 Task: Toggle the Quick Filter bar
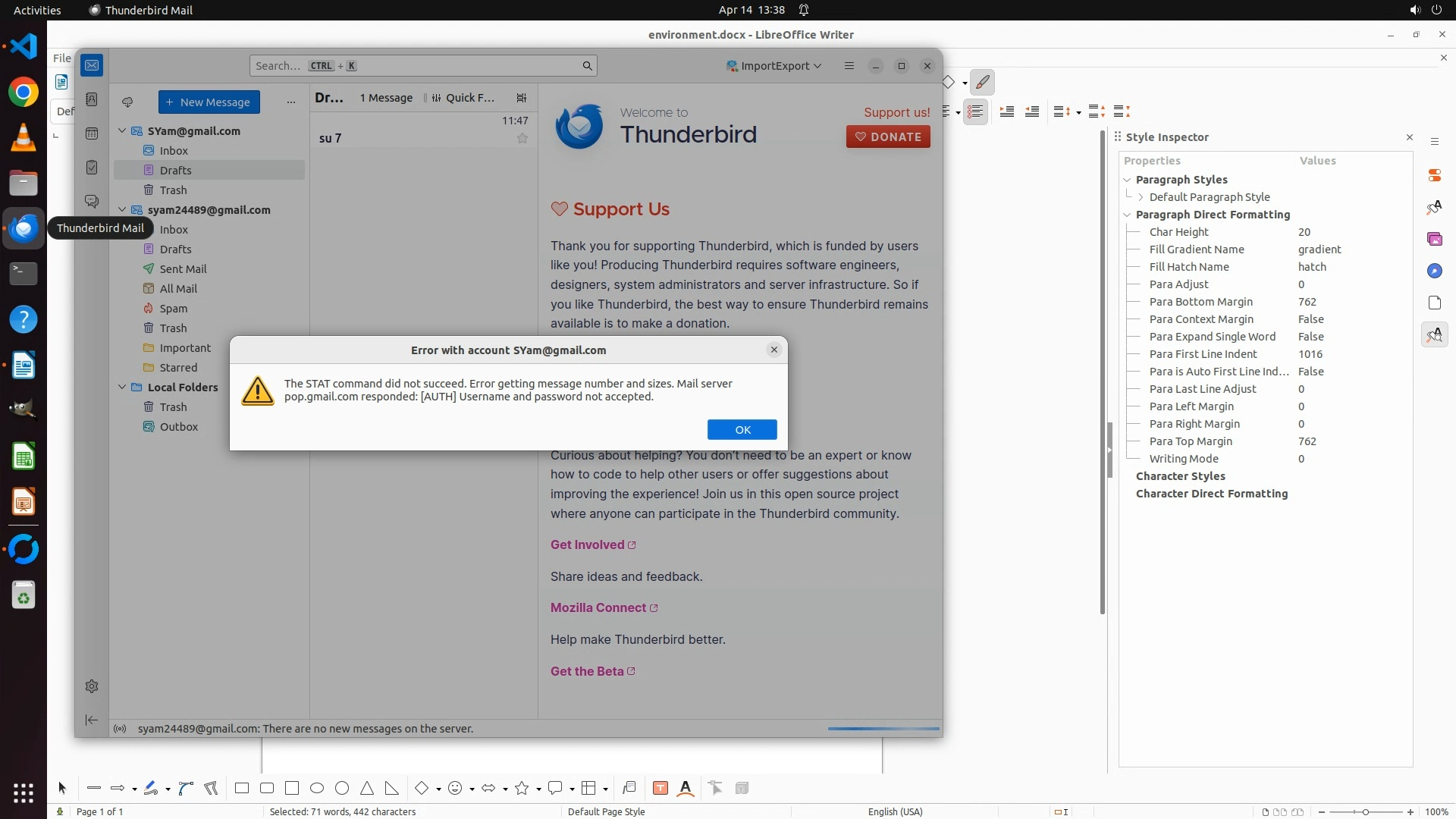[x=463, y=98]
